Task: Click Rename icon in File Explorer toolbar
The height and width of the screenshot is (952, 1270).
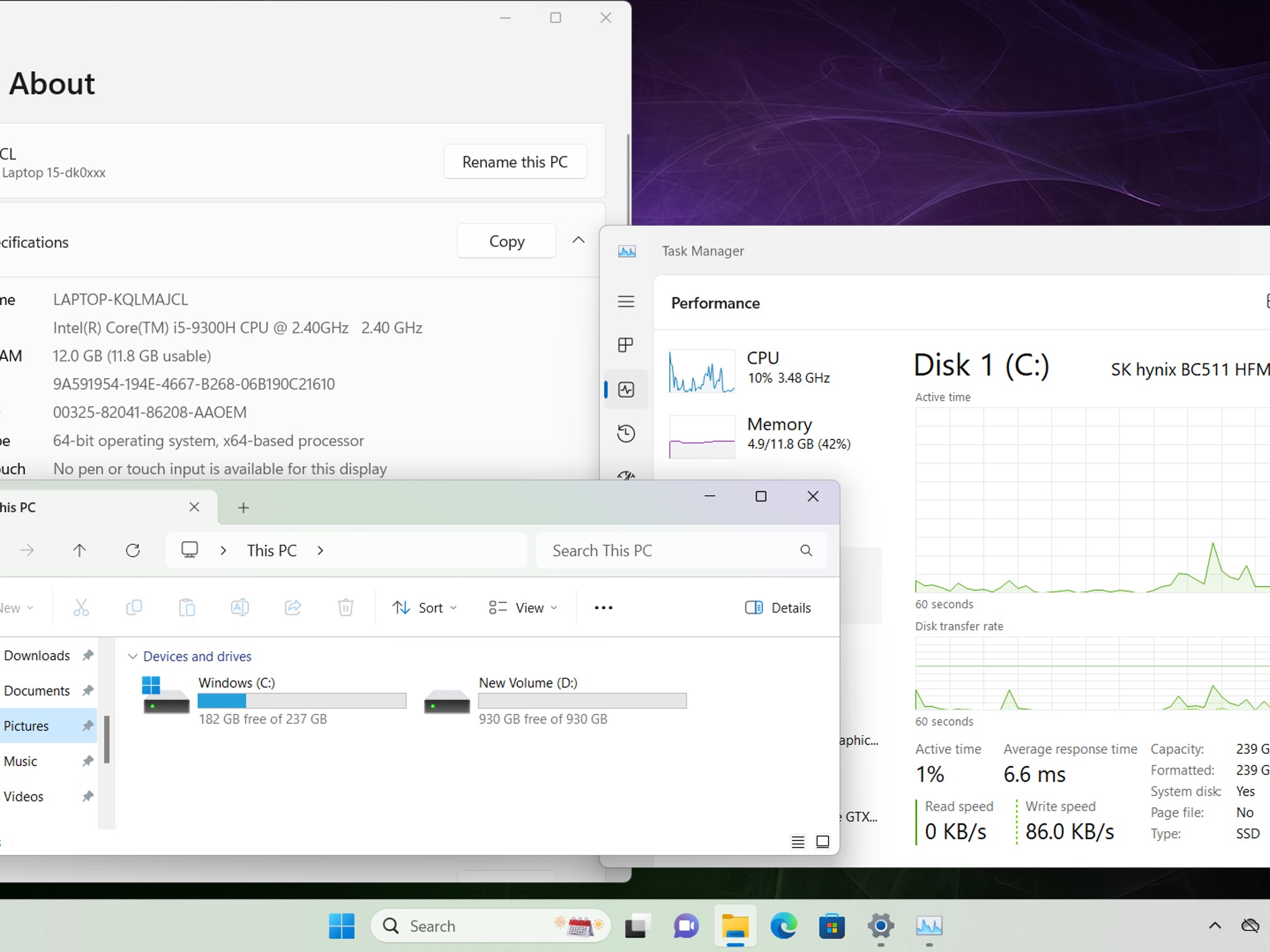Action: (x=240, y=607)
